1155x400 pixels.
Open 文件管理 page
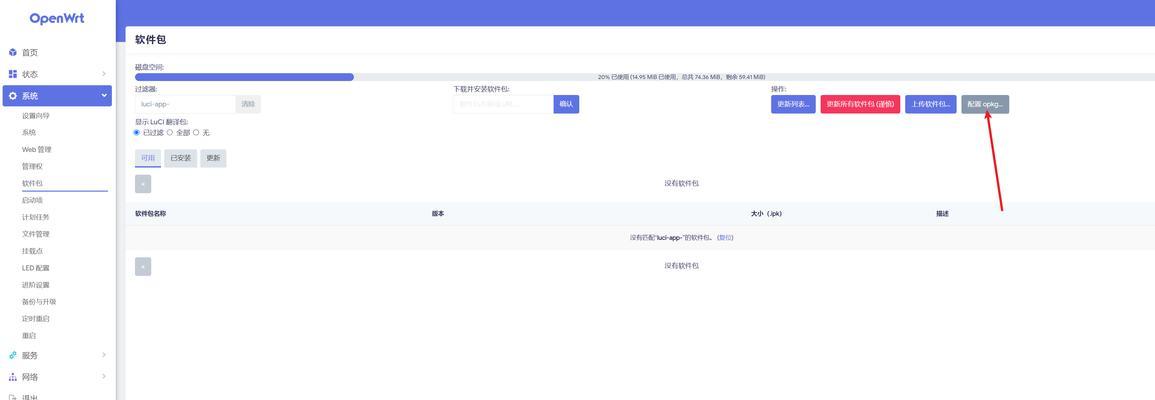click(x=36, y=234)
